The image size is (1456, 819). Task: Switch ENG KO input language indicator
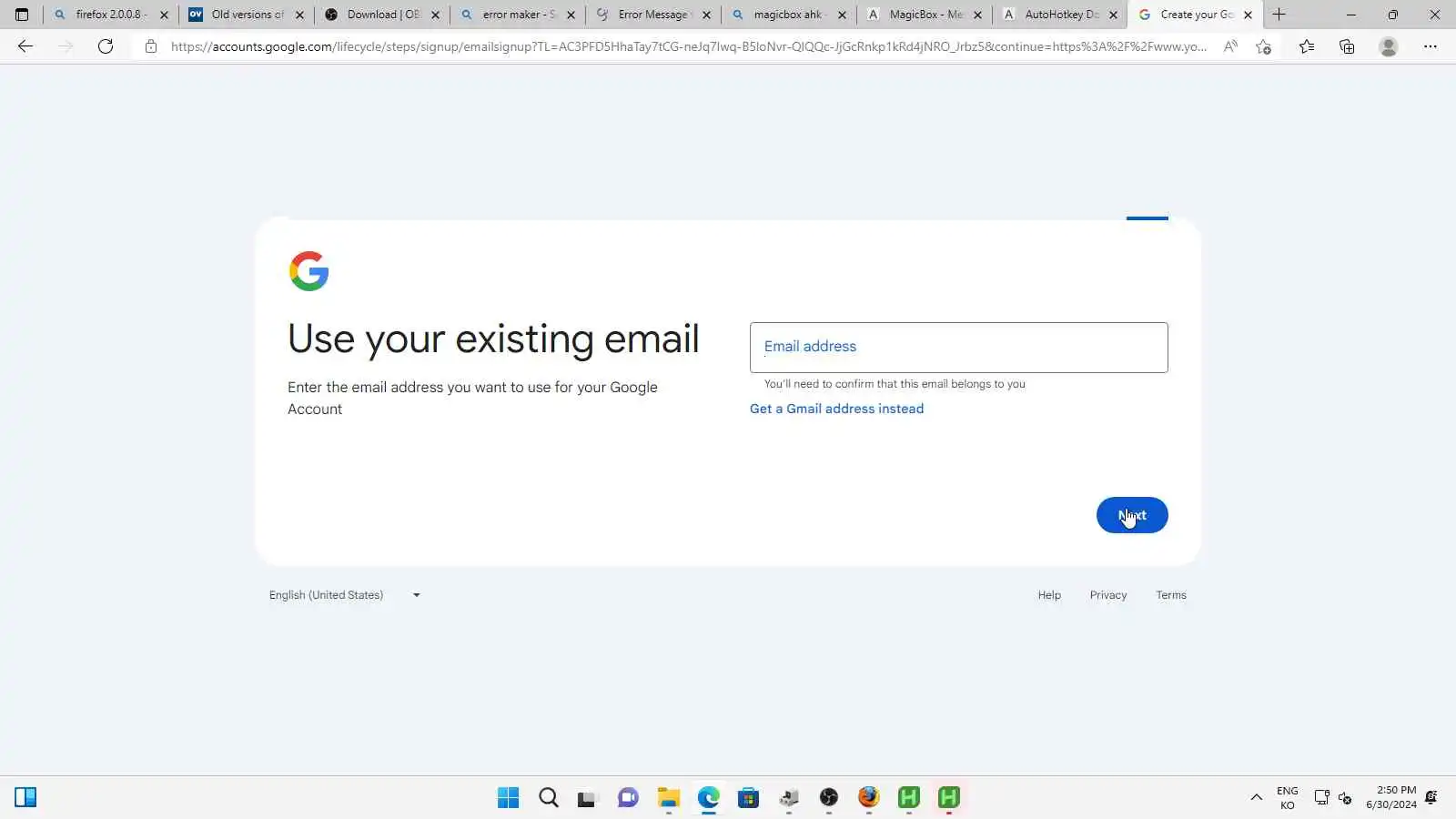point(1287,798)
